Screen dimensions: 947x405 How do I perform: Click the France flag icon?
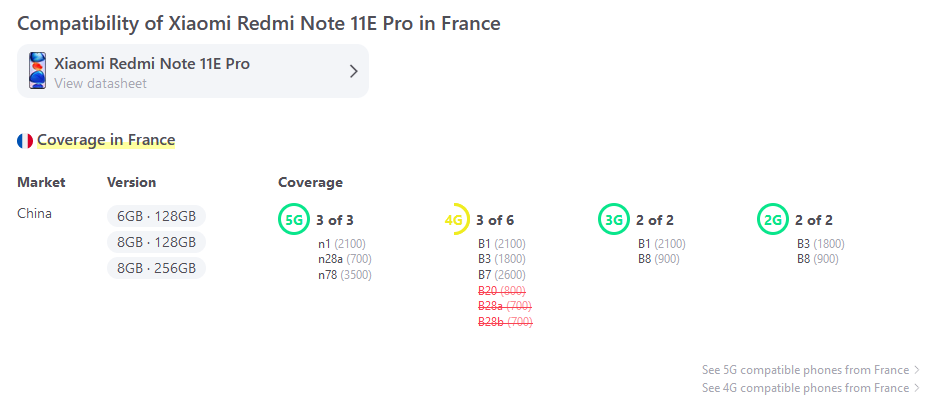point(25,141)
